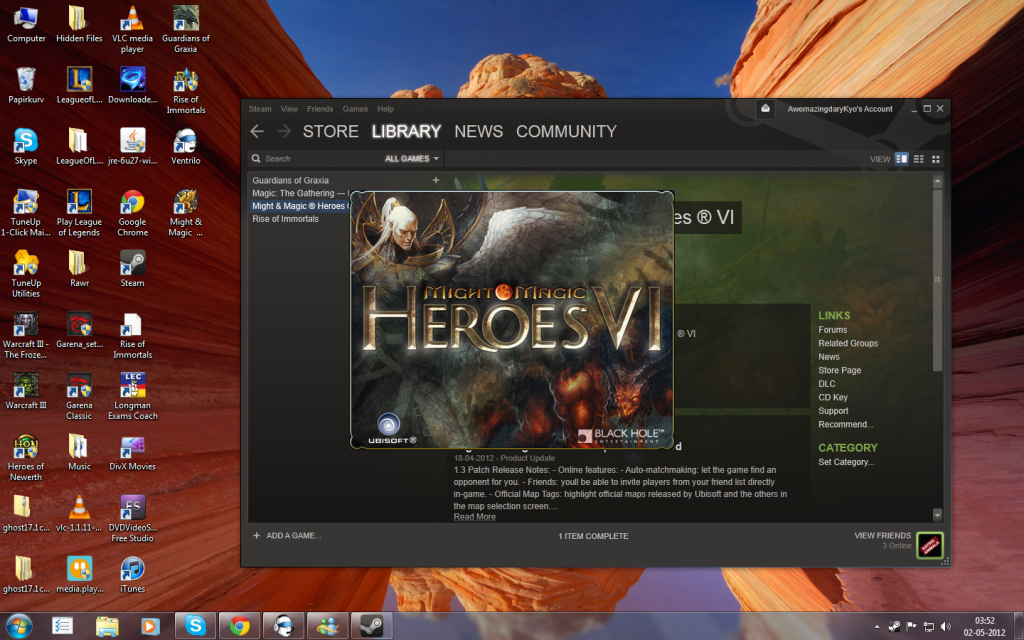Select the Heroes of Newerth desktop icon

pos(26,458)
